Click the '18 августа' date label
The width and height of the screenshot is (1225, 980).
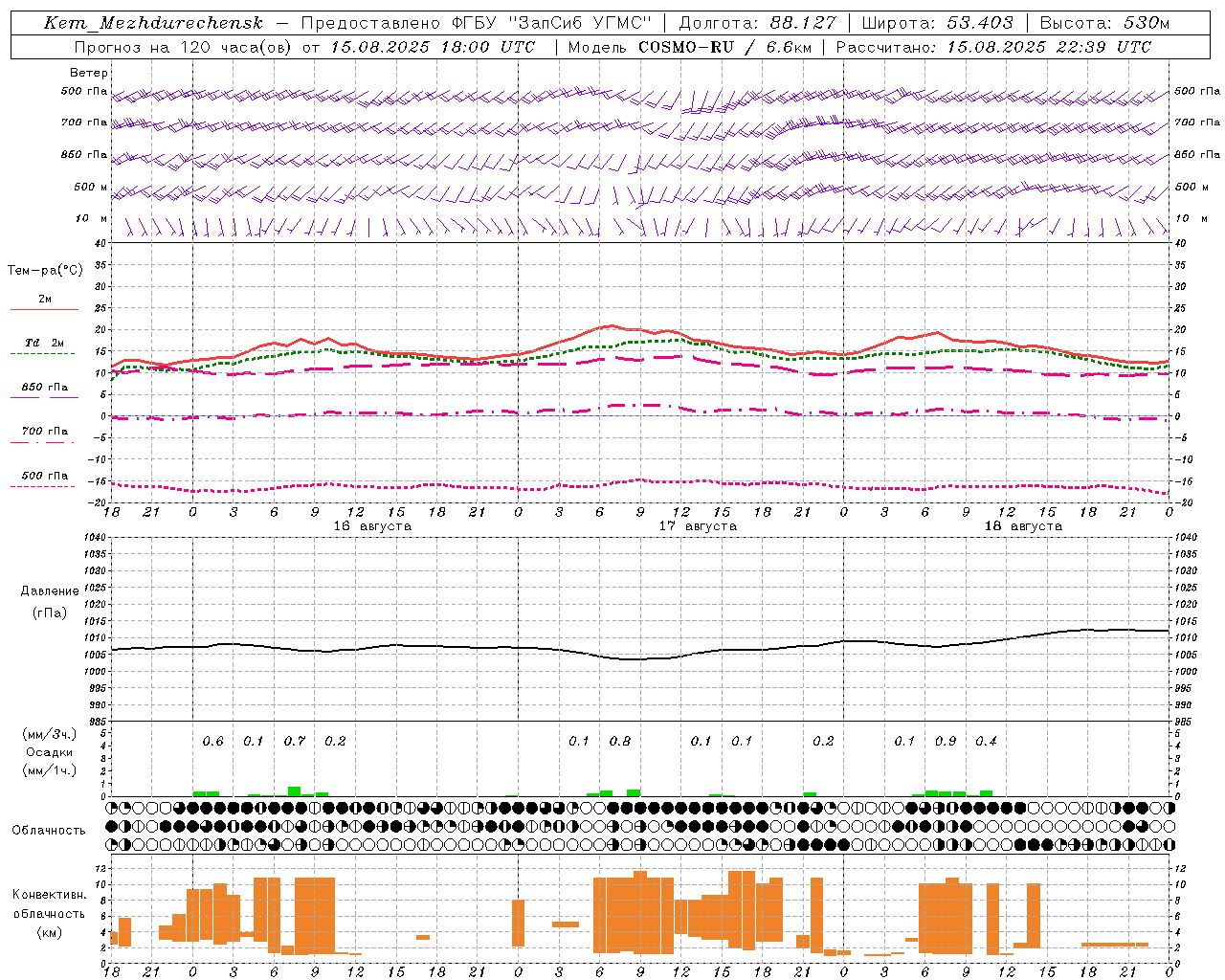coord(1023,526)
